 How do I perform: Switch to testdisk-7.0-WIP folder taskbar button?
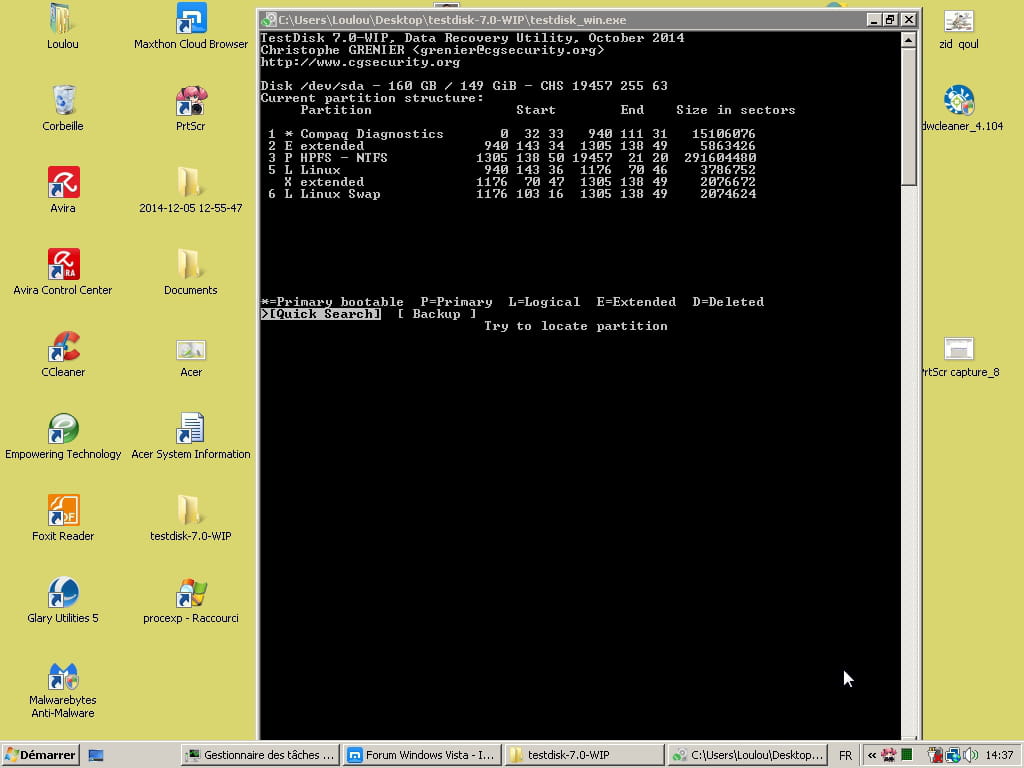tap(584, 755)
